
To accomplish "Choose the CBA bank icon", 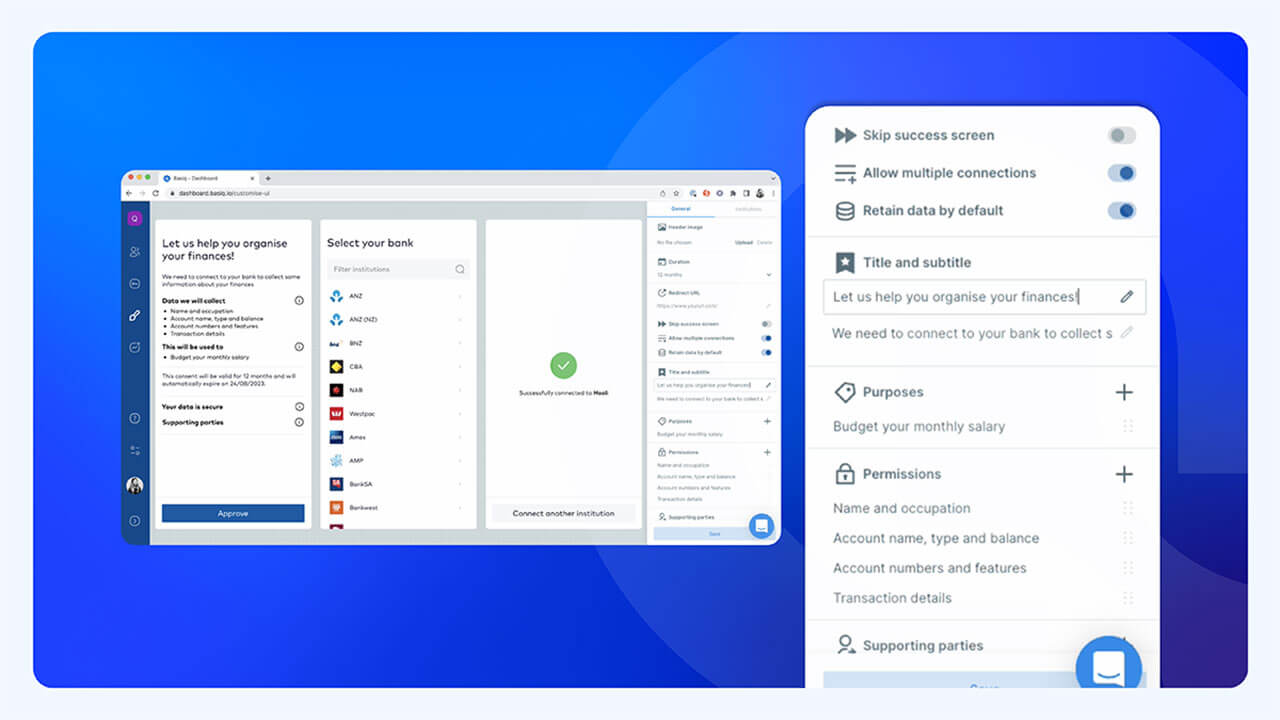I will (334, 366).
